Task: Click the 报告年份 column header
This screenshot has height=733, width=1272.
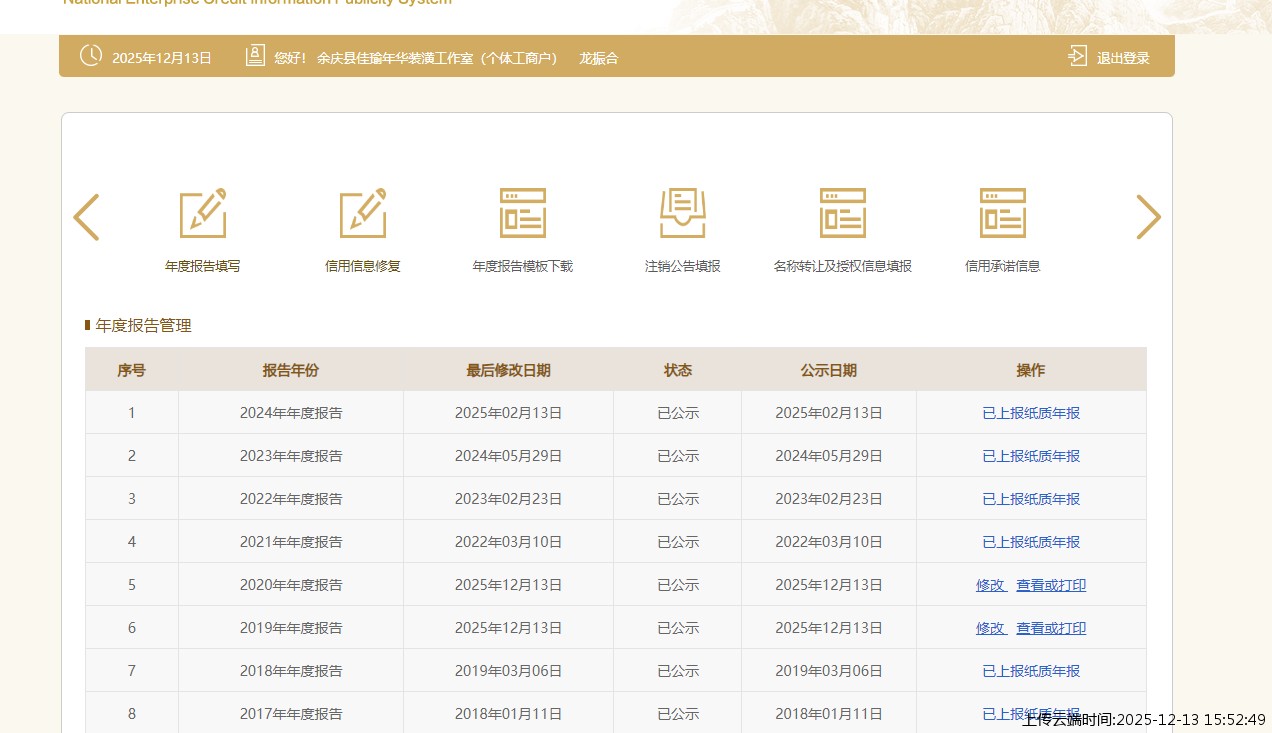Action: [291, 370]
